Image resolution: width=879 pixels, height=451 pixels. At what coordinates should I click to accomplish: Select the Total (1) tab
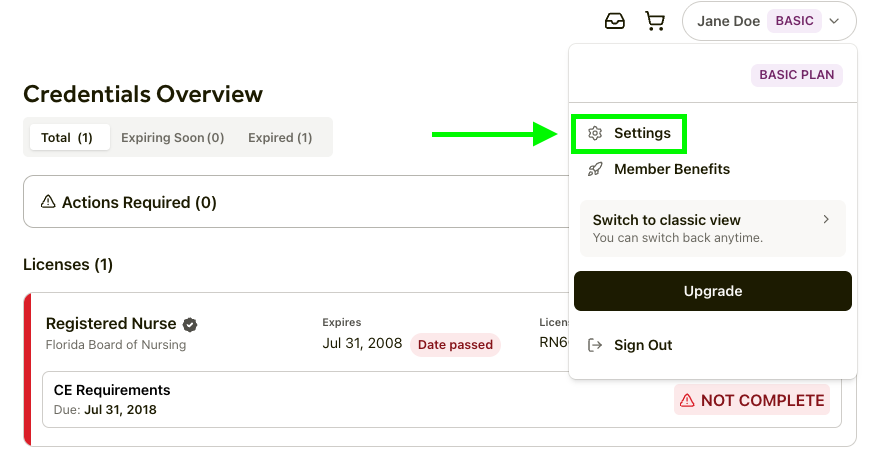[x=68, y=138]
